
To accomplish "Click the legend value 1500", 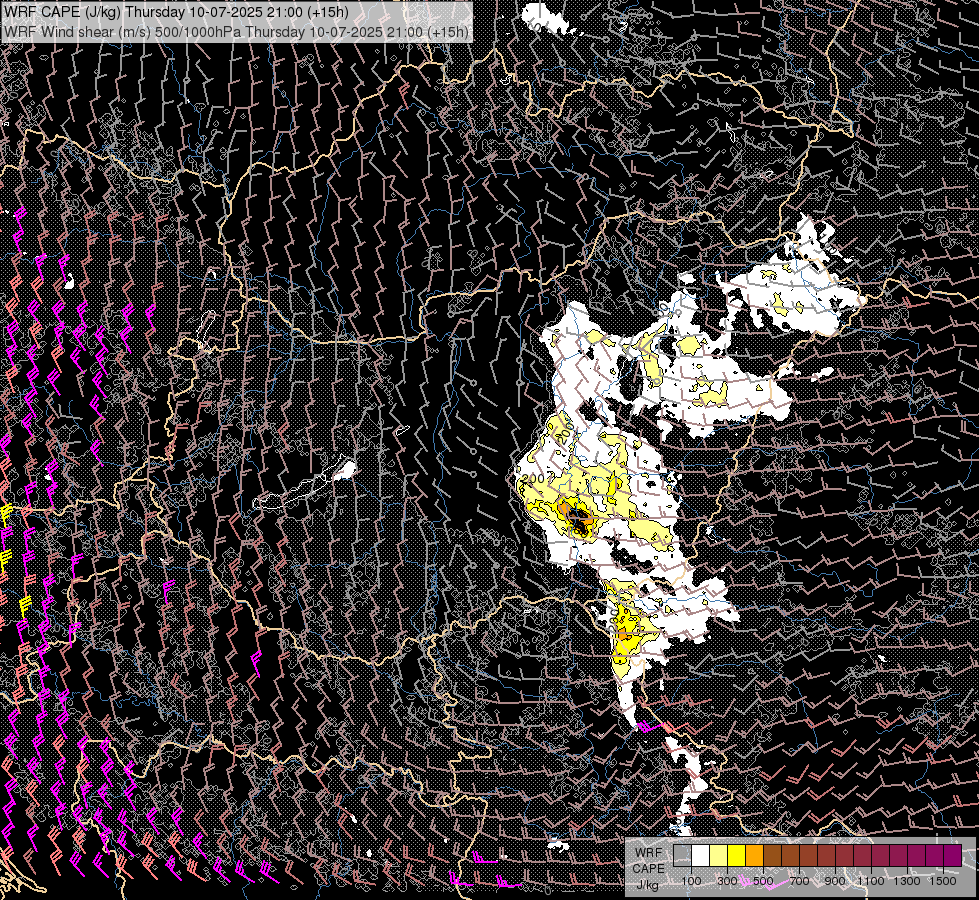I will coord(943,881).
